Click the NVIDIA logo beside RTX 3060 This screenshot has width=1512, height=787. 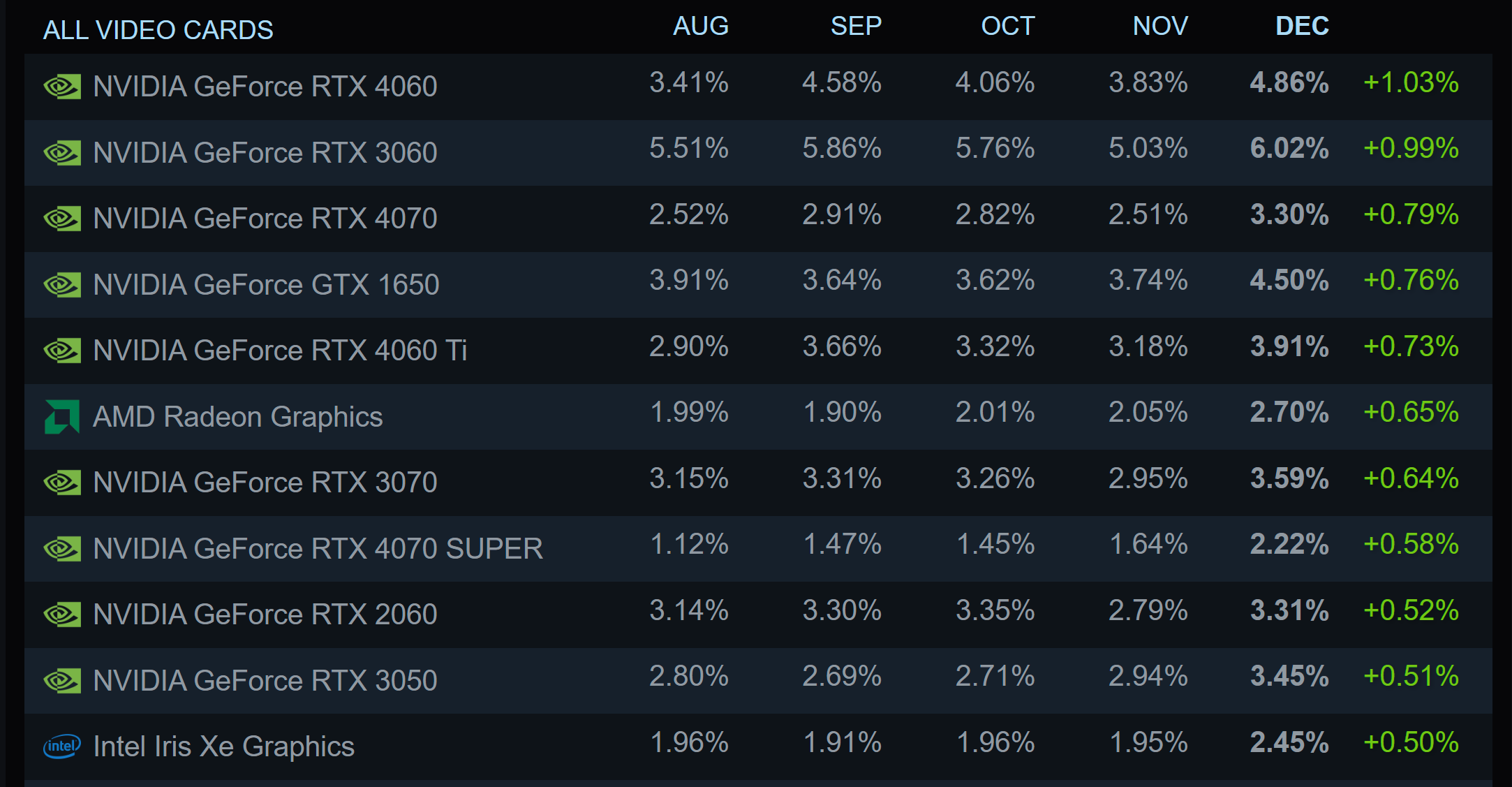pyautogui.click(x=62, y=153)
